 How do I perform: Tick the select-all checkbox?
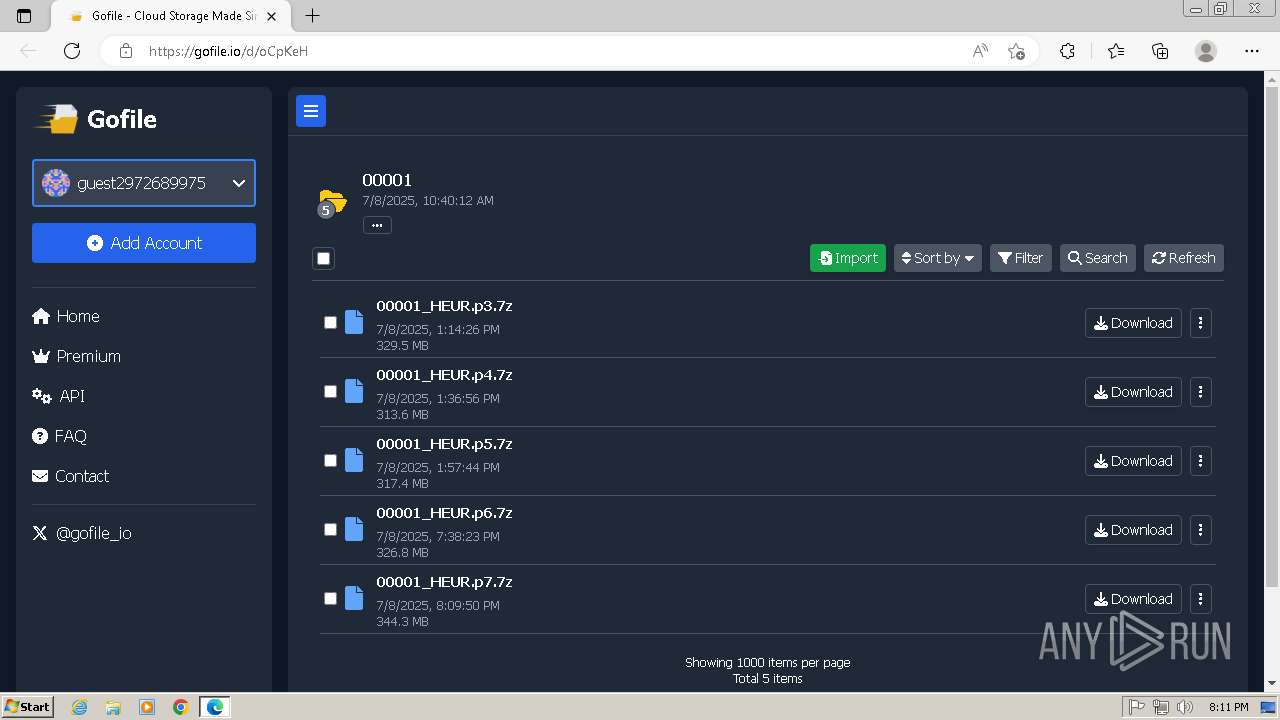(323, 258)
